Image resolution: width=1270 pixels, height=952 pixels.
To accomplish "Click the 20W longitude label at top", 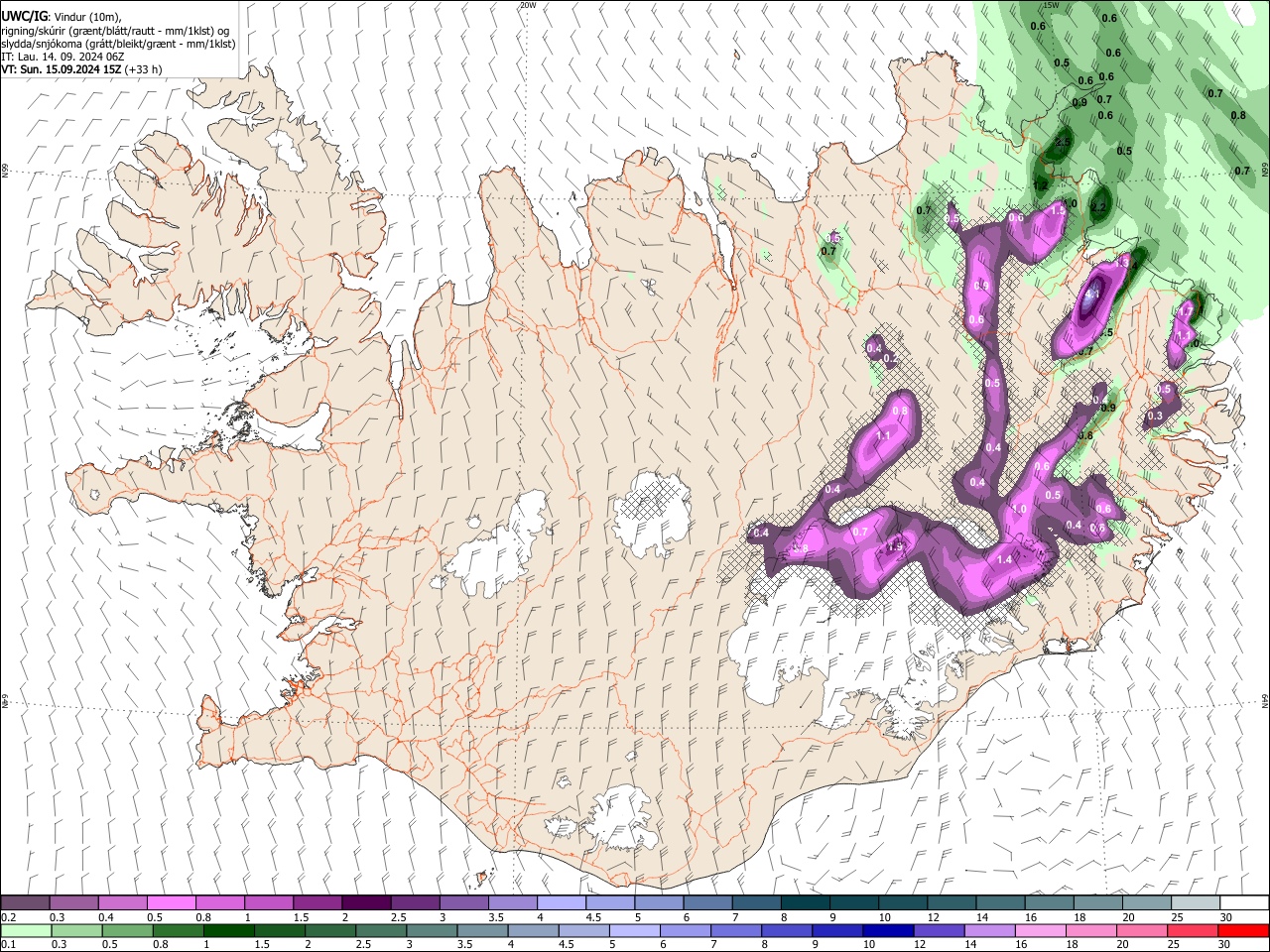I will tap(527, 5).
